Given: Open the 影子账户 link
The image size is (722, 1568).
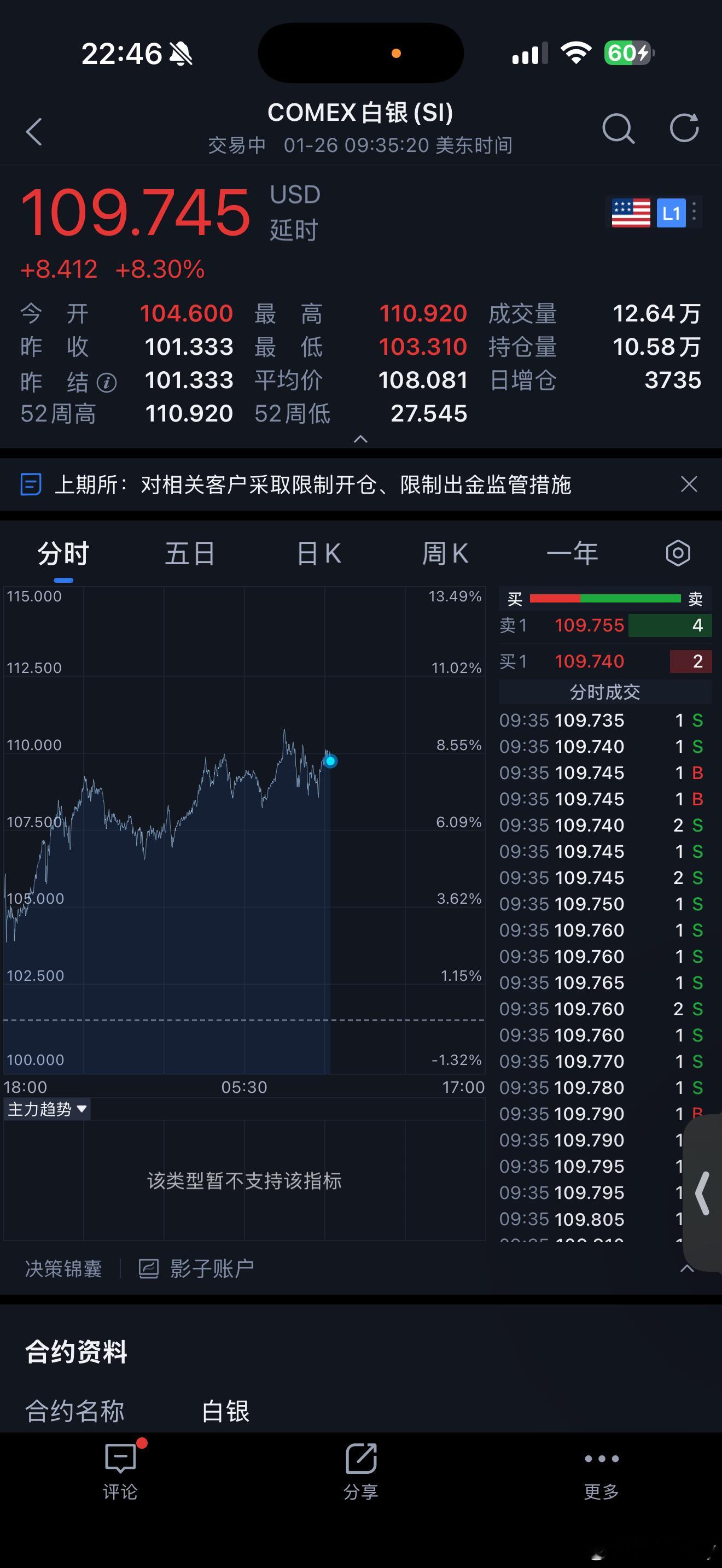Looking at the screenshot, I should coord(212,1269).
